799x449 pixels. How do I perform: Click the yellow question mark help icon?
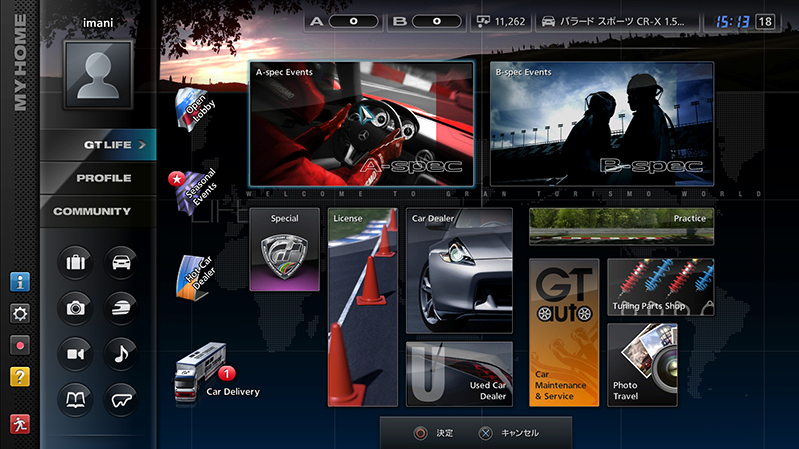tap(20, 377)
